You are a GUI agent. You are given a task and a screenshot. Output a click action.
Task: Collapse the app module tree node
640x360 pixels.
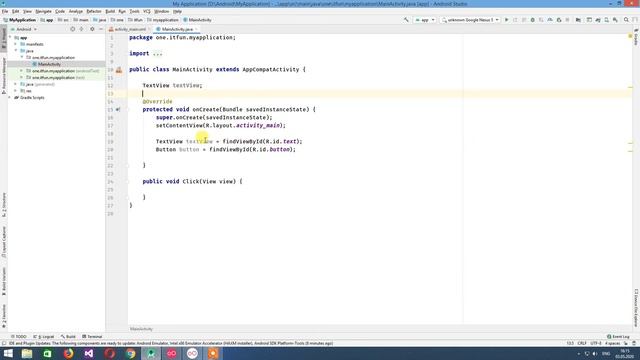point(10,38)
